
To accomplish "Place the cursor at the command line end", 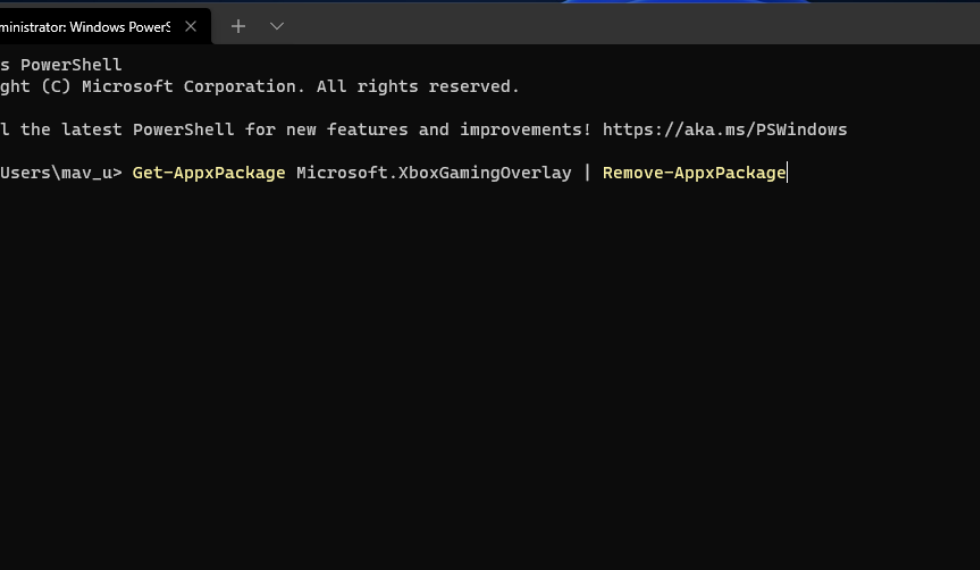I will click(x=788, y=173).
